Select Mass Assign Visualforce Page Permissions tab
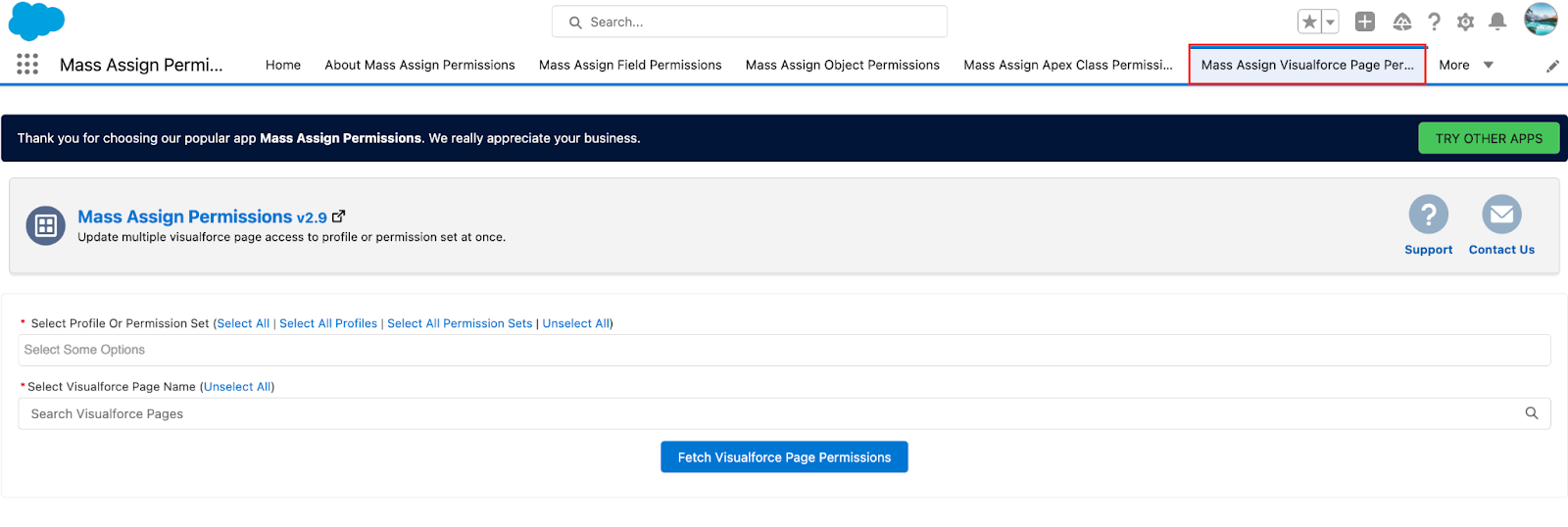The image size is (1568, 527). pyautogui.click(x=1307, y=65)
